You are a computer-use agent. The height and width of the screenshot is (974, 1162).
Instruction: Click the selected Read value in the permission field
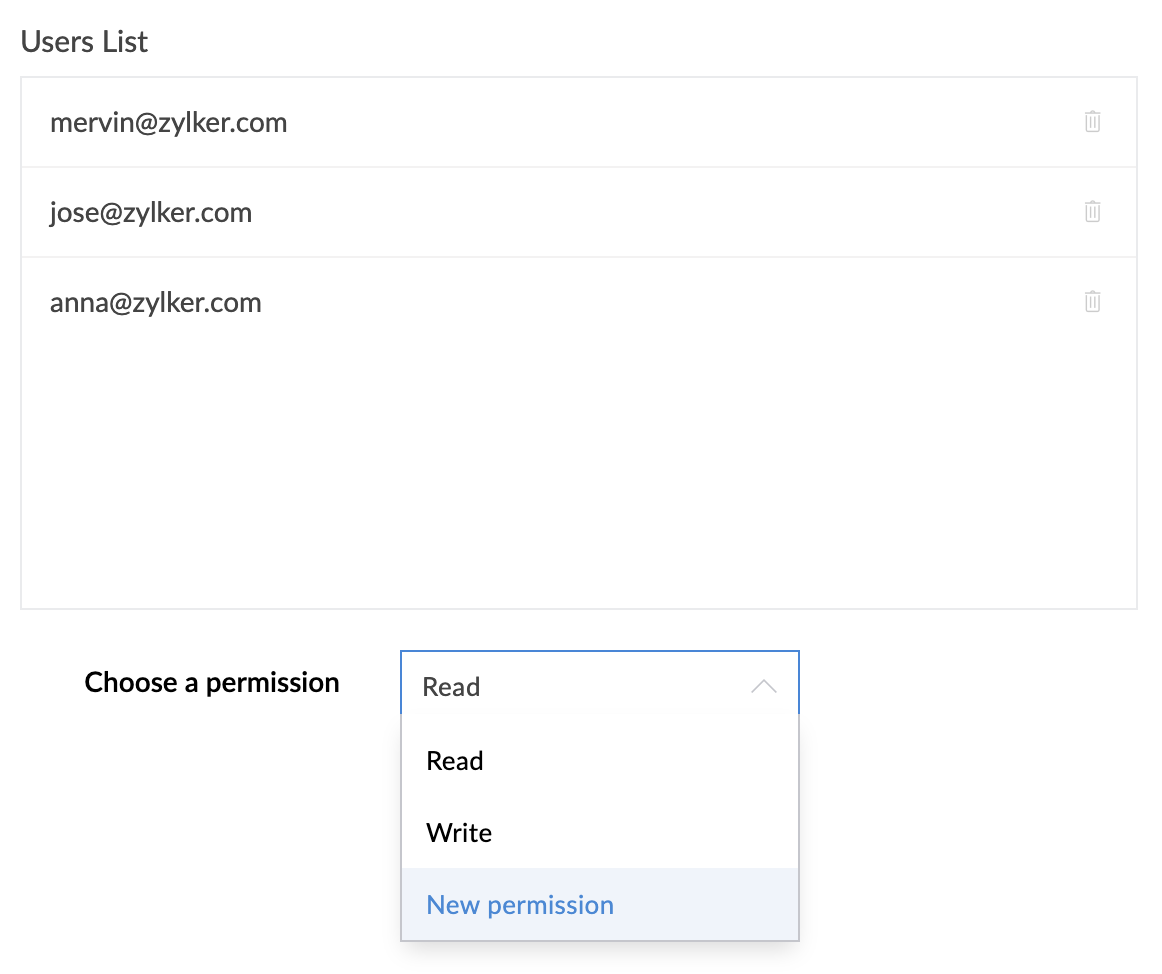[452, 687]
